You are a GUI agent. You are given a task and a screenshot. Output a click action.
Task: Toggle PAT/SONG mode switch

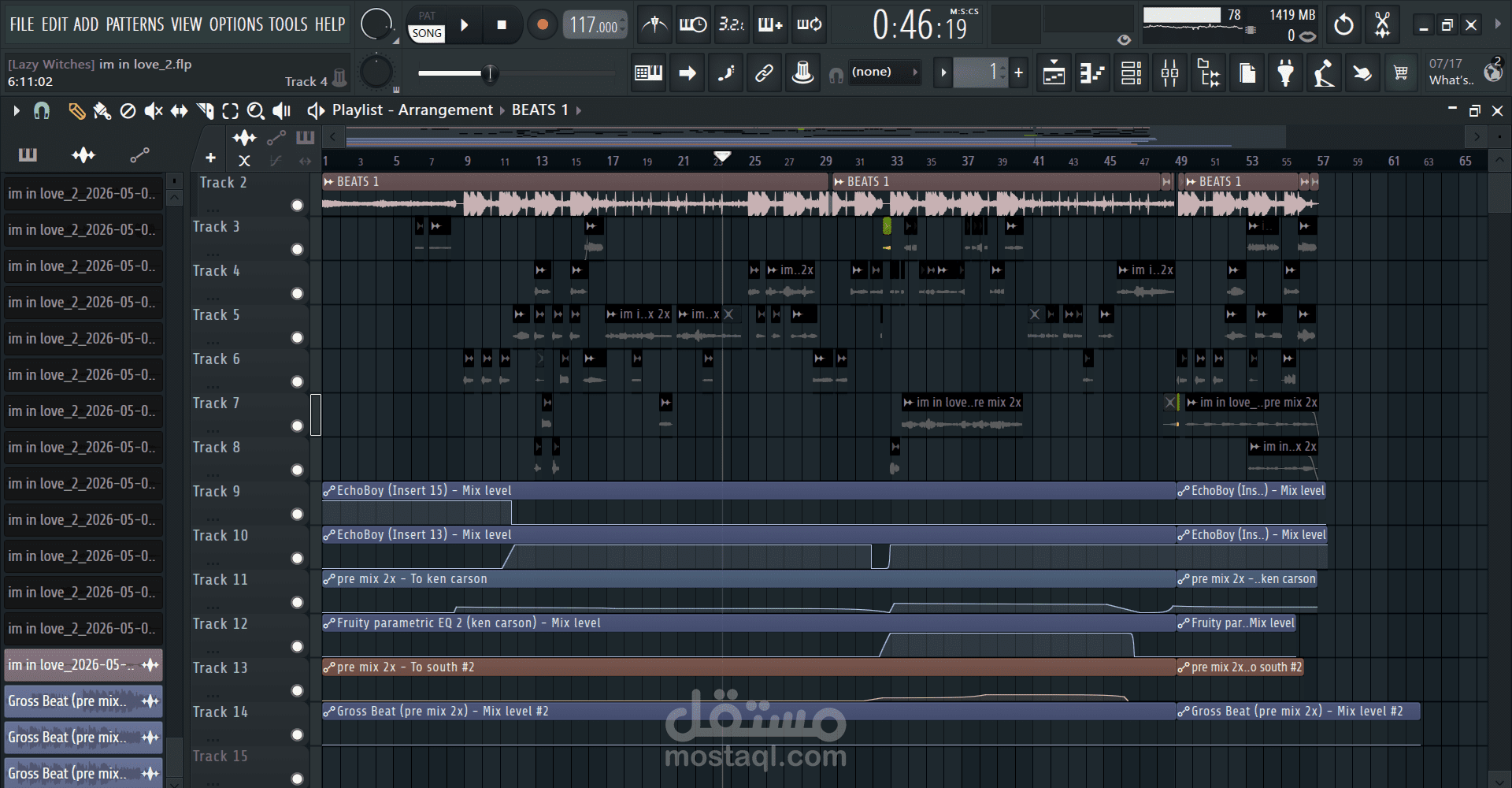point(427,25)
